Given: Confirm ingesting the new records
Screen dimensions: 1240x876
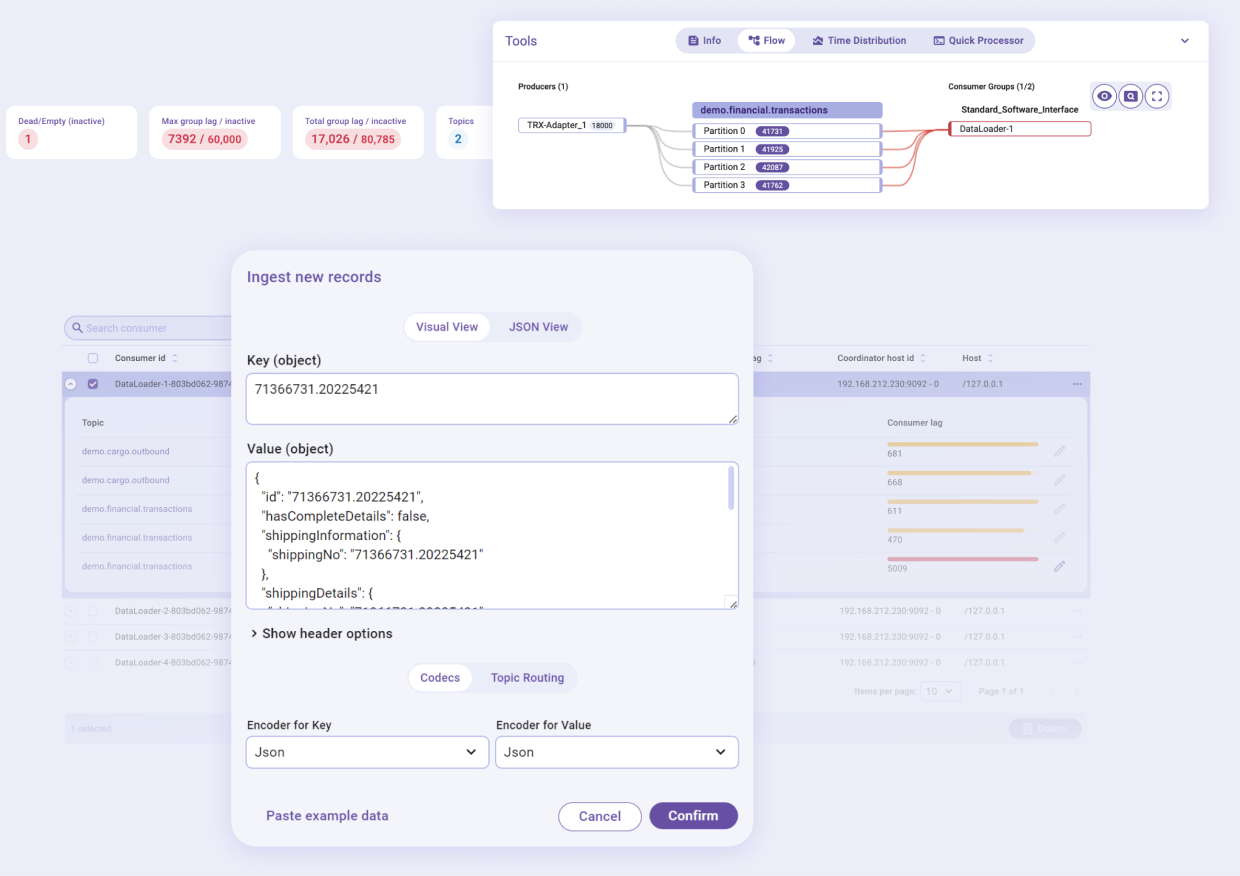Looking at the screenshot, I should pyautogui.click(x=693, y=815).
